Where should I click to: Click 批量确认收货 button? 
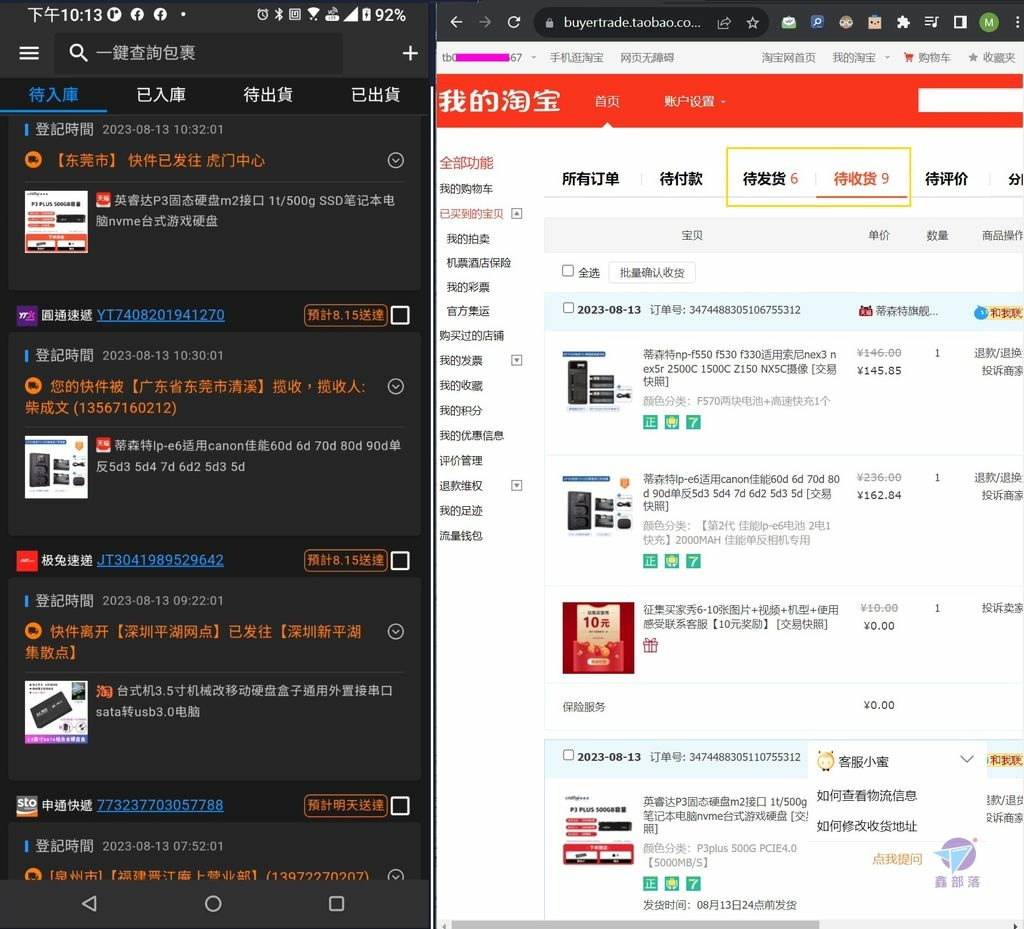tap(652, 272)
